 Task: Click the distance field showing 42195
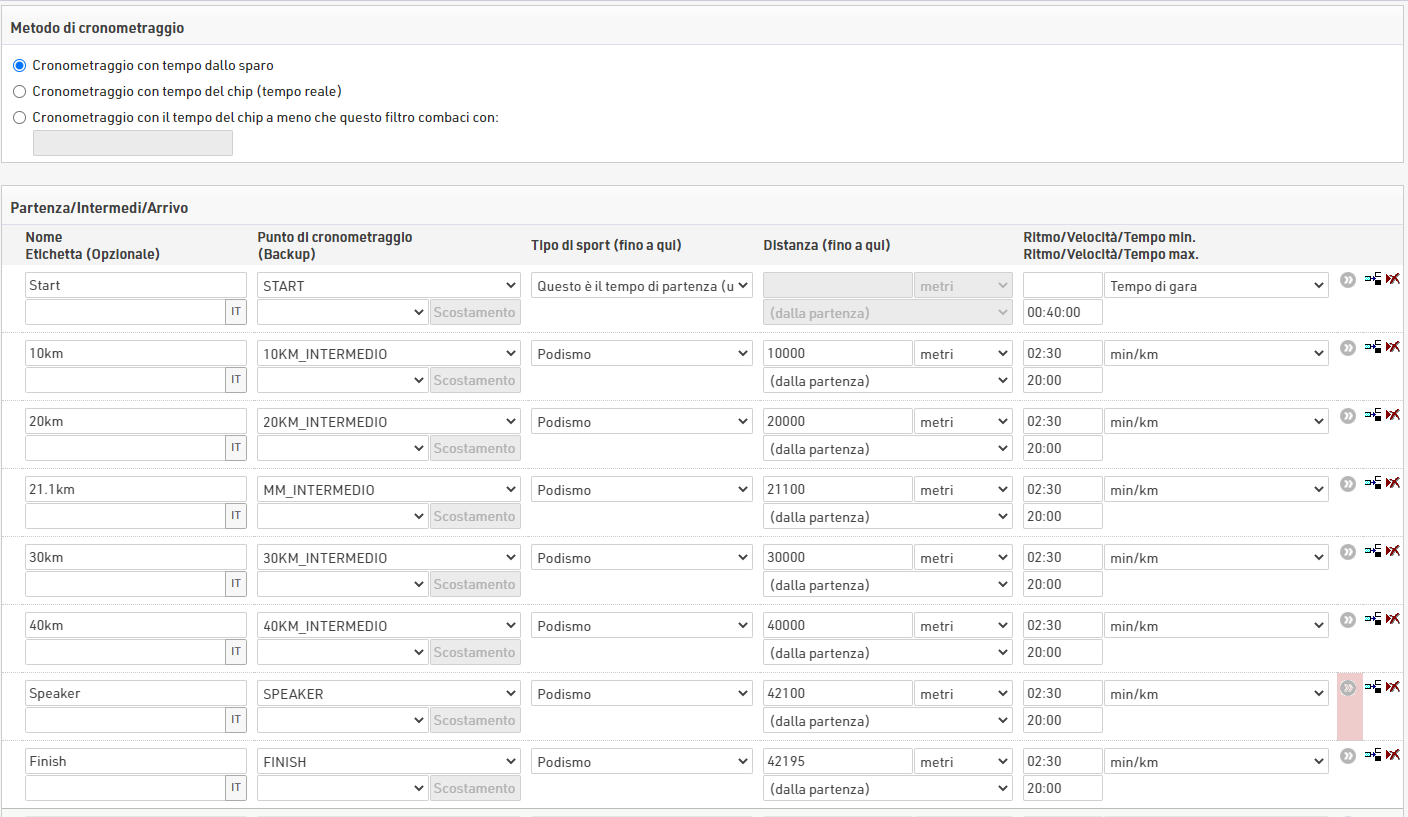(x=838, y=761)
